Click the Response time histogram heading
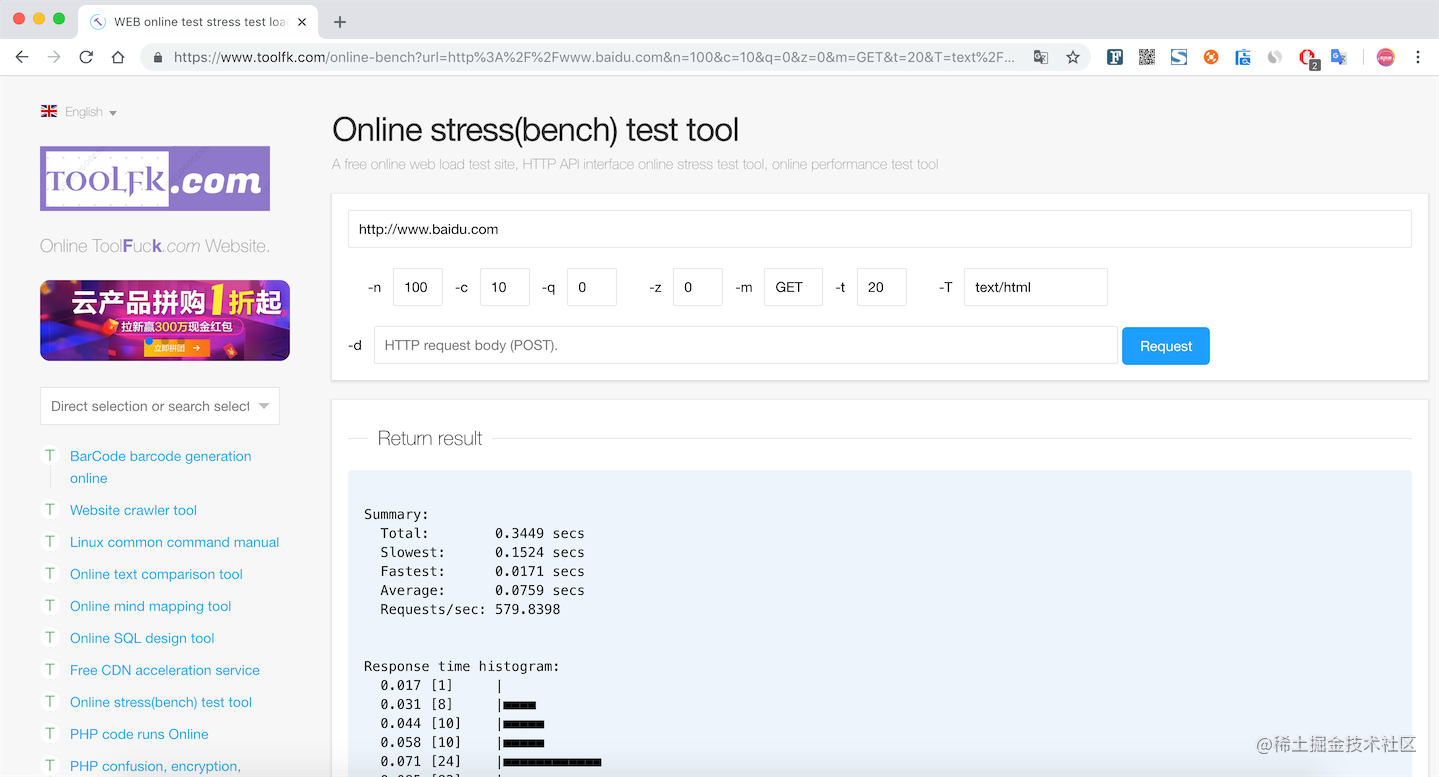This screenshot has width=1439, height=777. click(x=462, y=666)
